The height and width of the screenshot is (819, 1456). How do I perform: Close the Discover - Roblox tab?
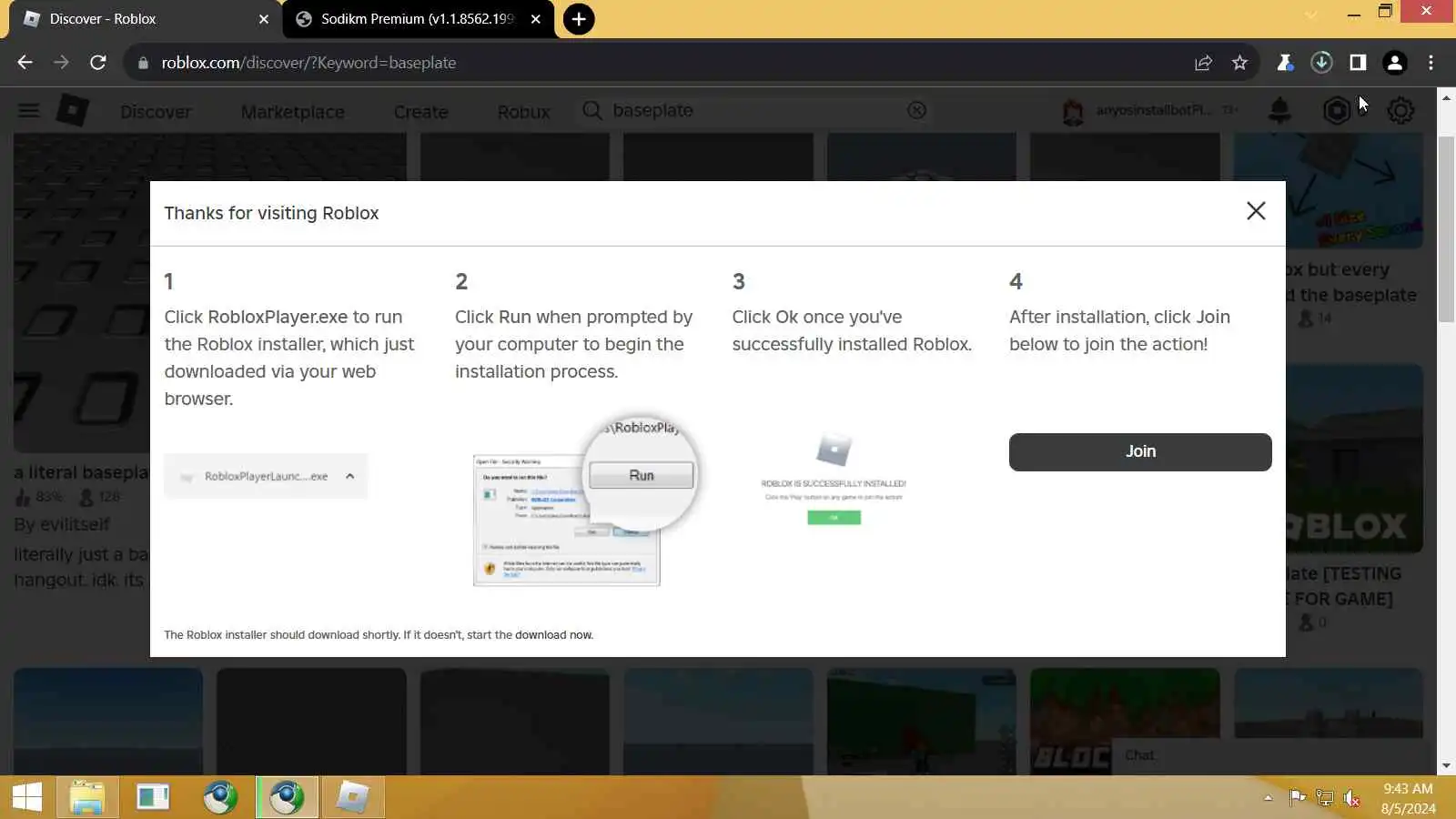[263, 19]
